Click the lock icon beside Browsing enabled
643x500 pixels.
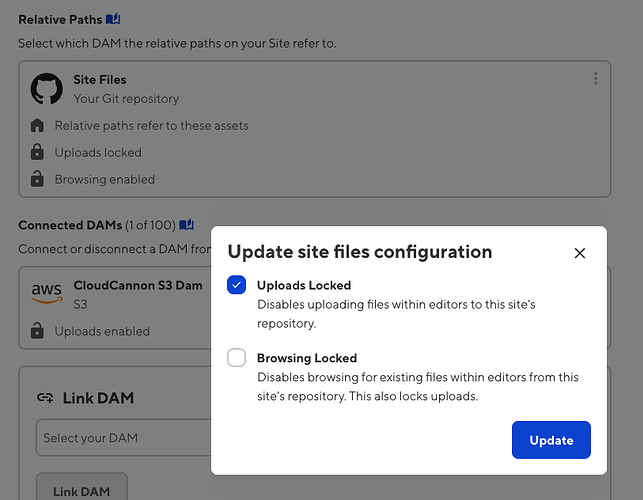point(37,180)
